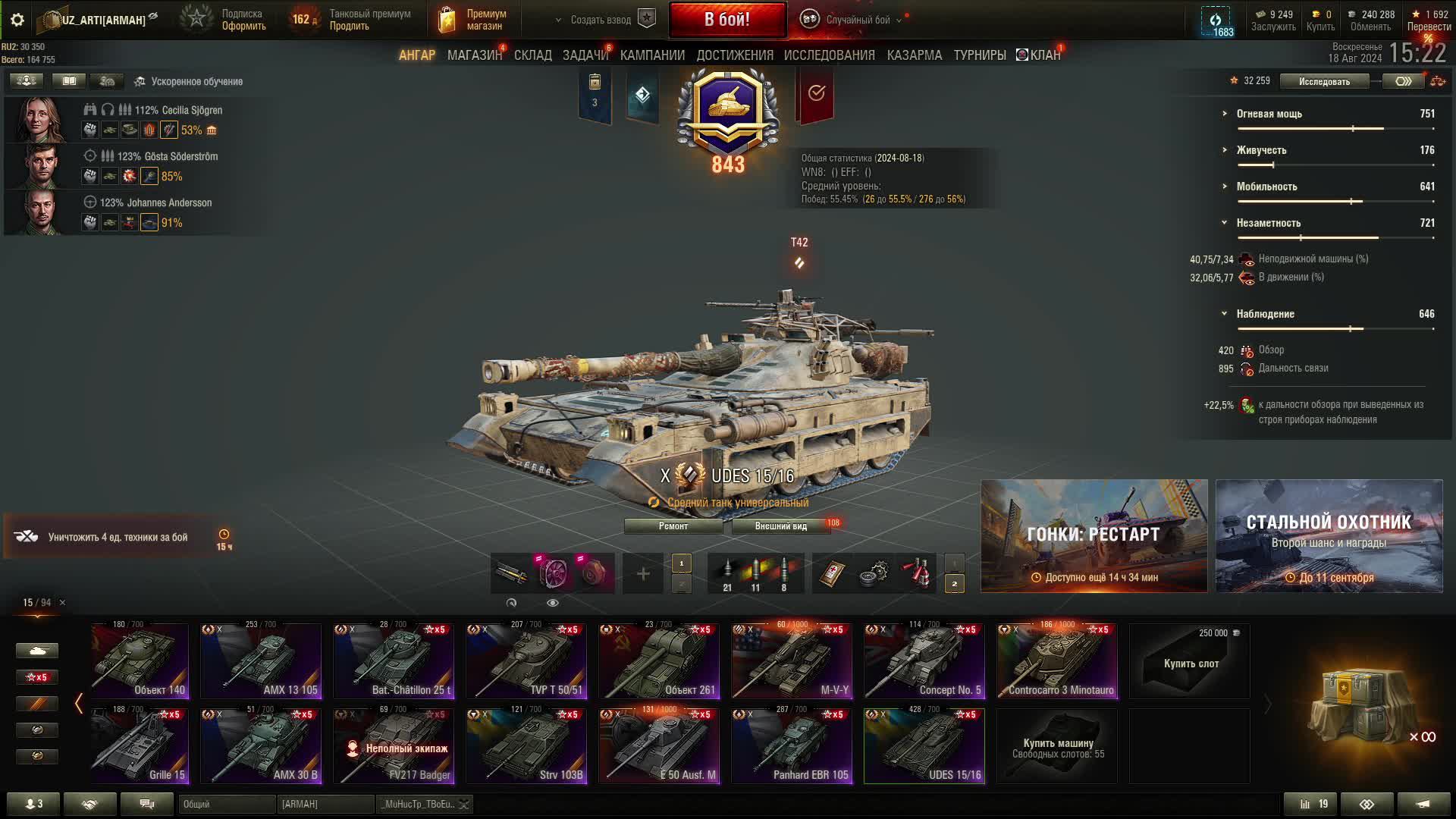Open the ammunition shells slot
This screenshot has height=819, width=1456.
coord(755,574)
